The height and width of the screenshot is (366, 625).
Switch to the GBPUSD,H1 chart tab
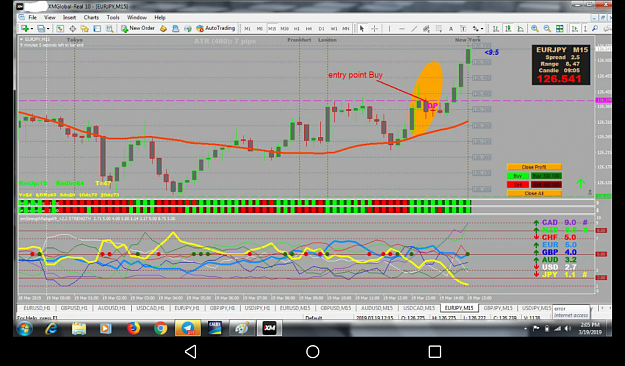74,308
